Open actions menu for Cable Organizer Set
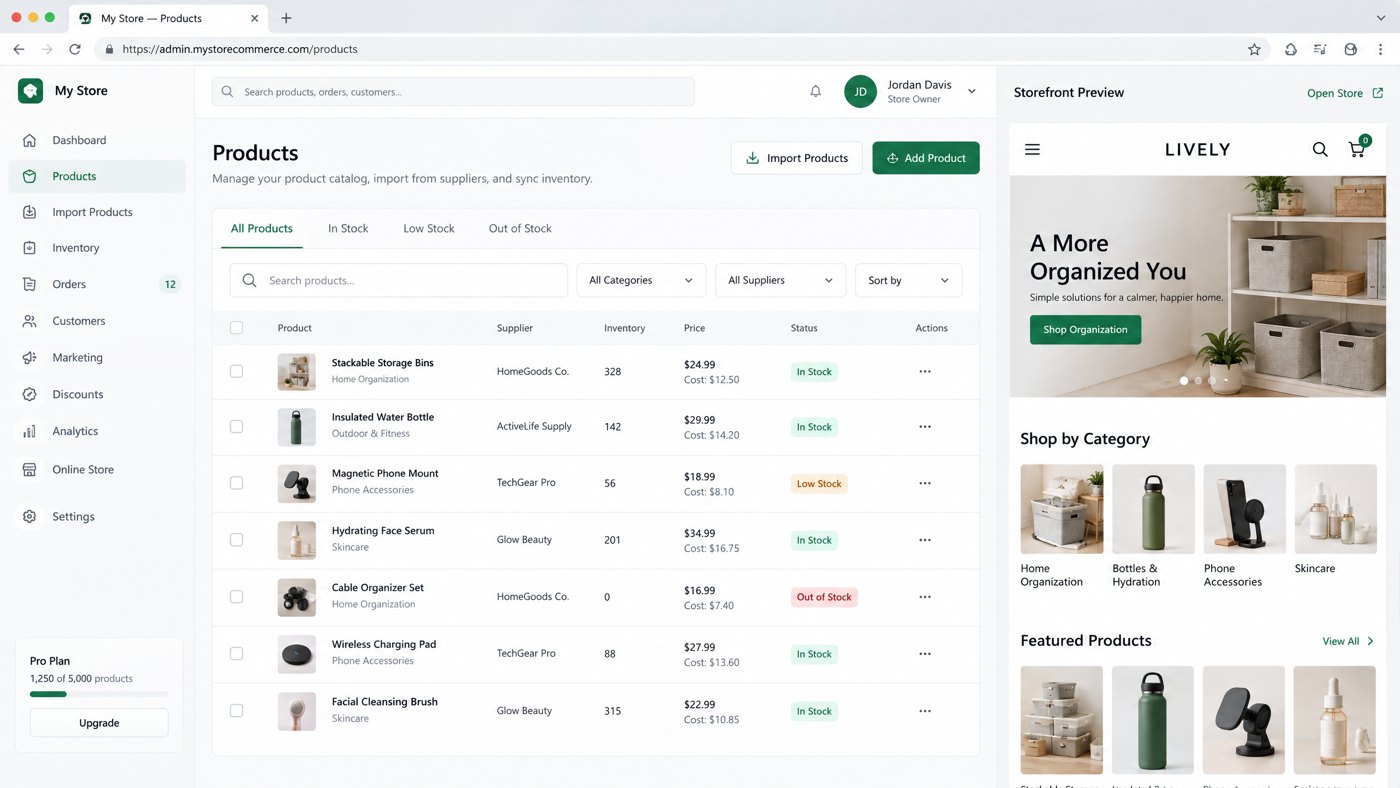The image size is (1400, 788). pos(925,597)
